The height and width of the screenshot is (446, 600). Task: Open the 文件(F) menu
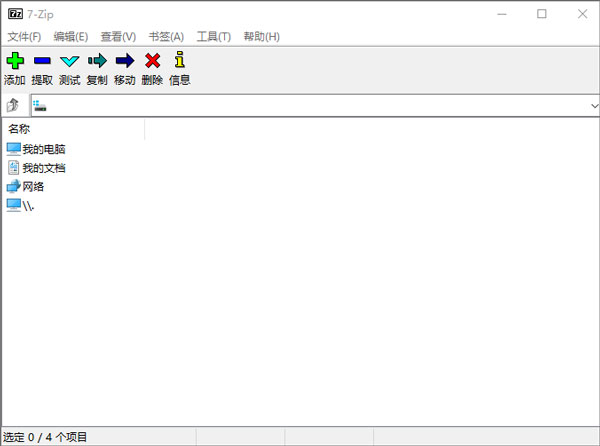24,36
